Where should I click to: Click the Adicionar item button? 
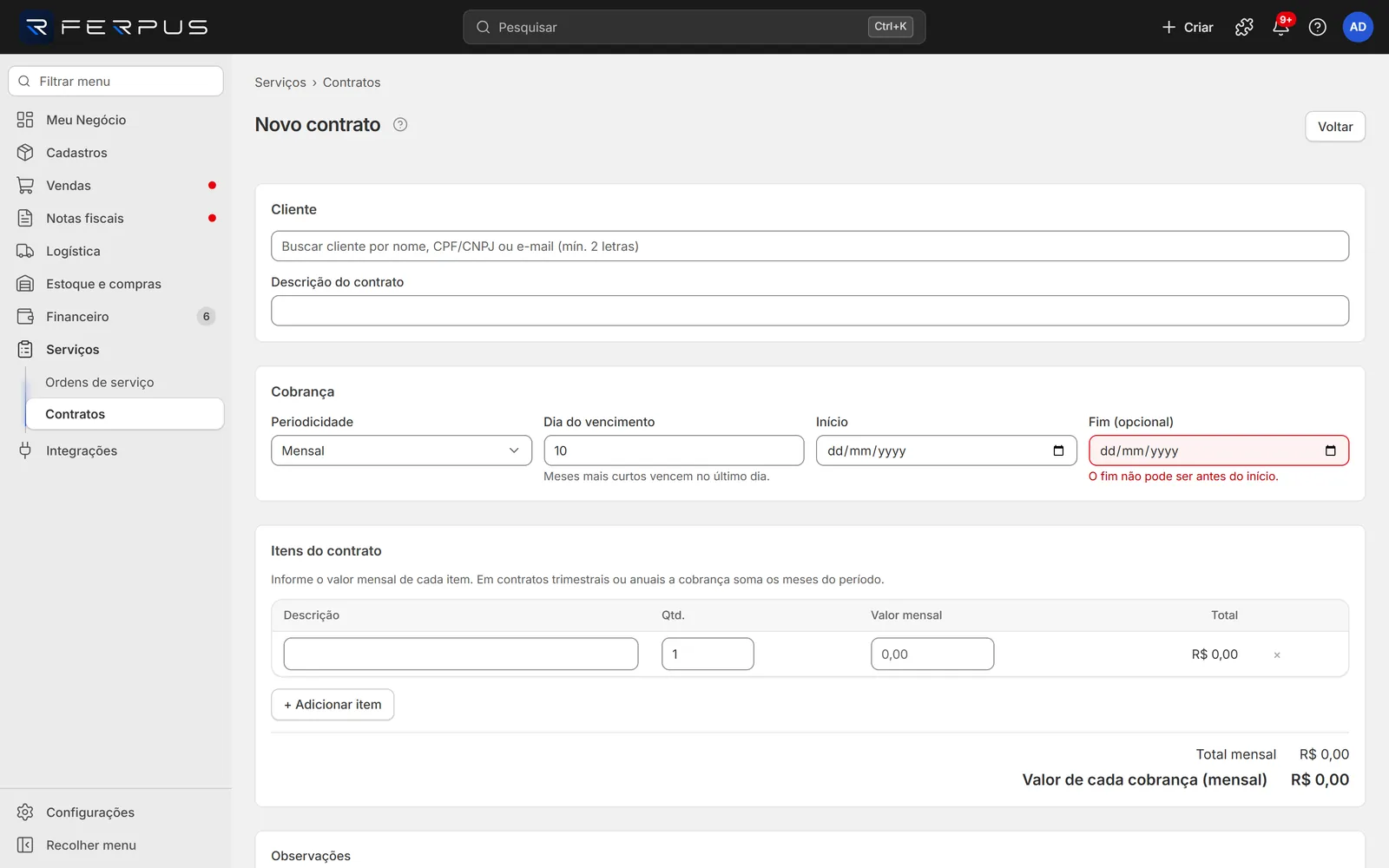pyautogui.click(x=332, y=705)
